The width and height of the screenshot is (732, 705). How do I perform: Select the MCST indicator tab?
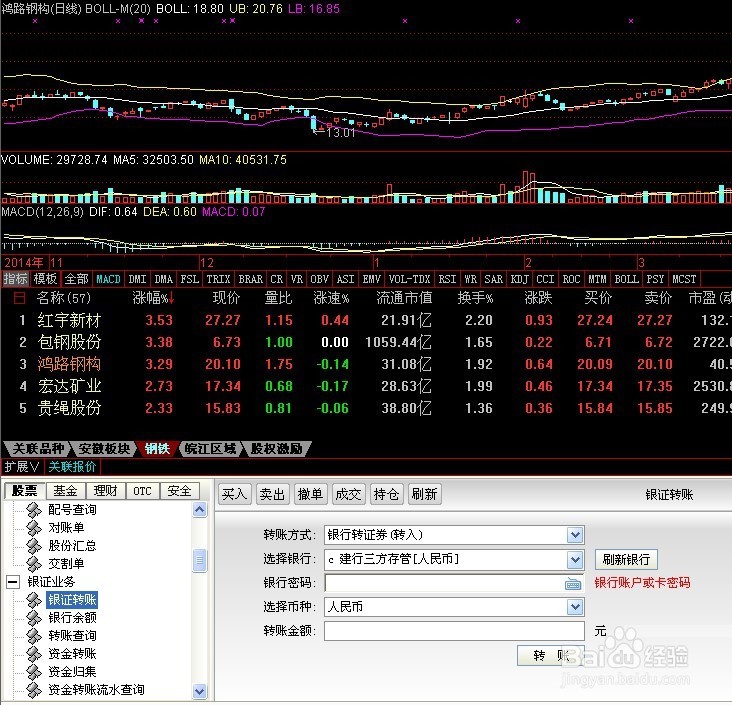684,279
